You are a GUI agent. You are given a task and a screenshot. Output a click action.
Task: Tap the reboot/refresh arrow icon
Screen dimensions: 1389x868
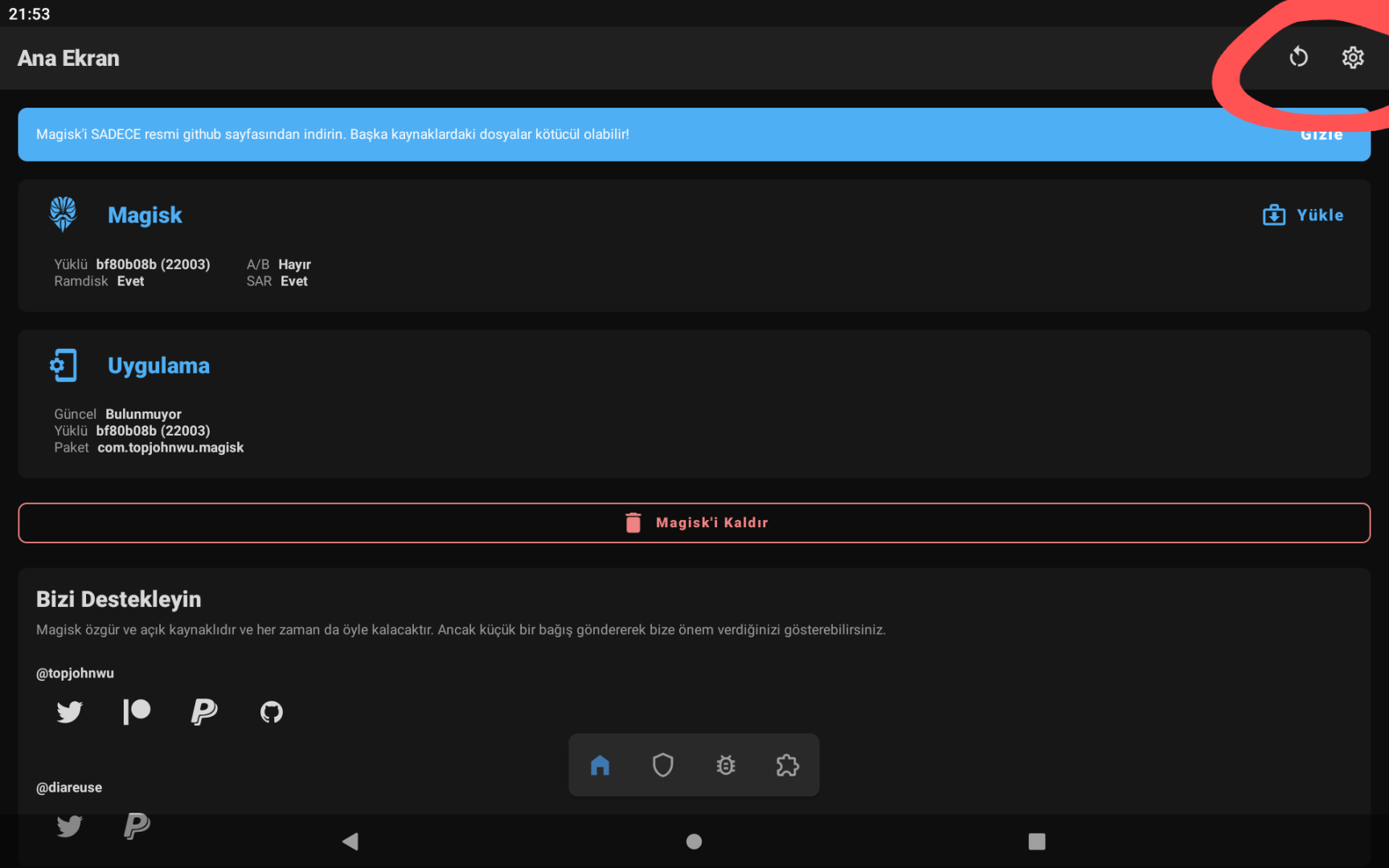click(1298, 57)
